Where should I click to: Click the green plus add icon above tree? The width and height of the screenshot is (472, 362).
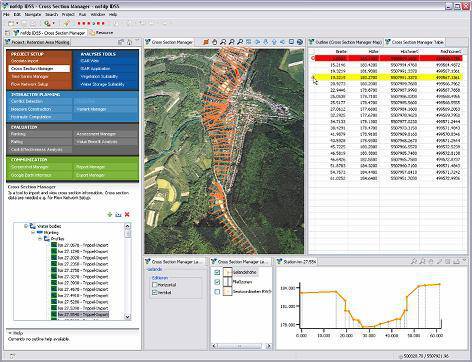click(110, 215)
